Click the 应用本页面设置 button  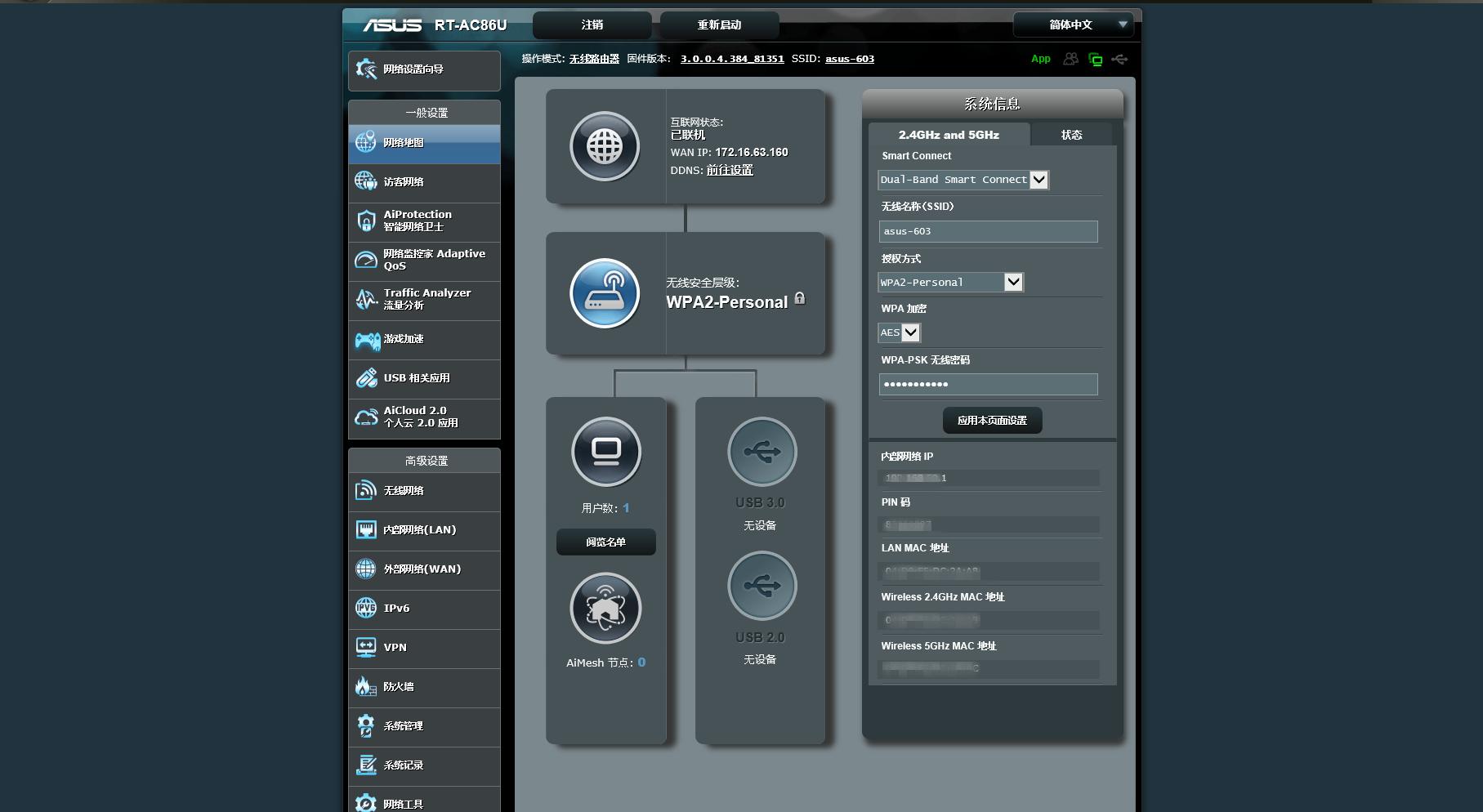pos(992,421)
